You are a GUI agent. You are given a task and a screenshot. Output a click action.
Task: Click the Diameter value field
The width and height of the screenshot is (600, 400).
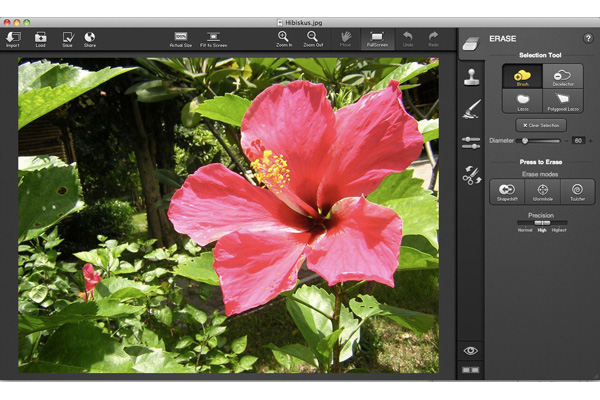click(577, 141)
